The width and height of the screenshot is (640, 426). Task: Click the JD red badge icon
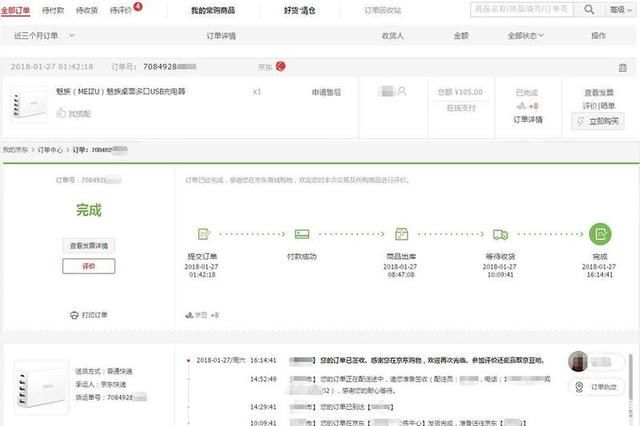(281, 67)
